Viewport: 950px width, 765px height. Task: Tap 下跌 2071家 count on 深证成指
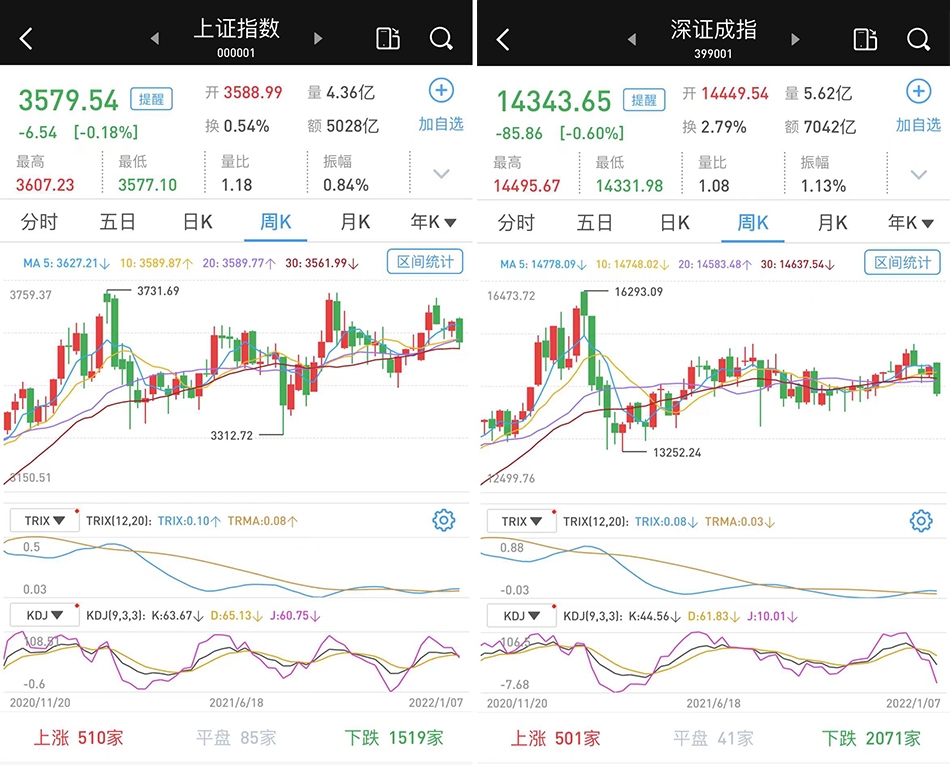click(x=871, y=738)
